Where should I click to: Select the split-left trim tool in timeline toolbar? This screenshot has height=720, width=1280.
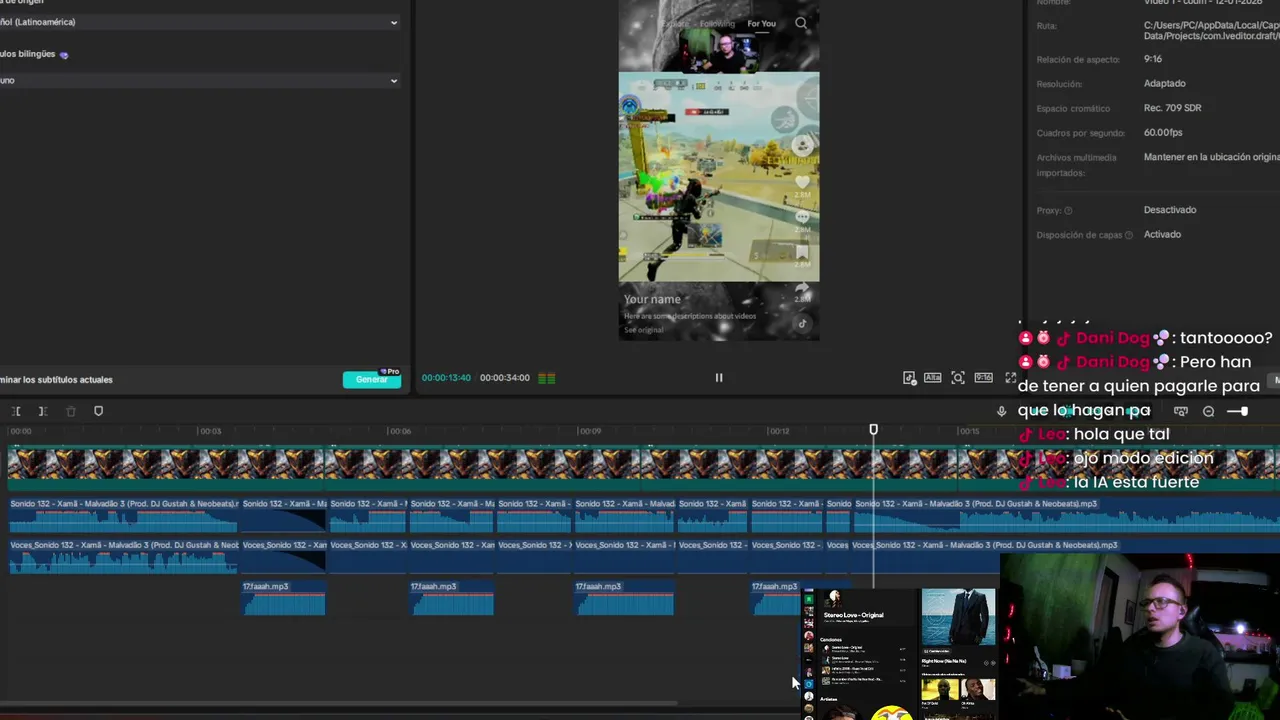(16, 411)
